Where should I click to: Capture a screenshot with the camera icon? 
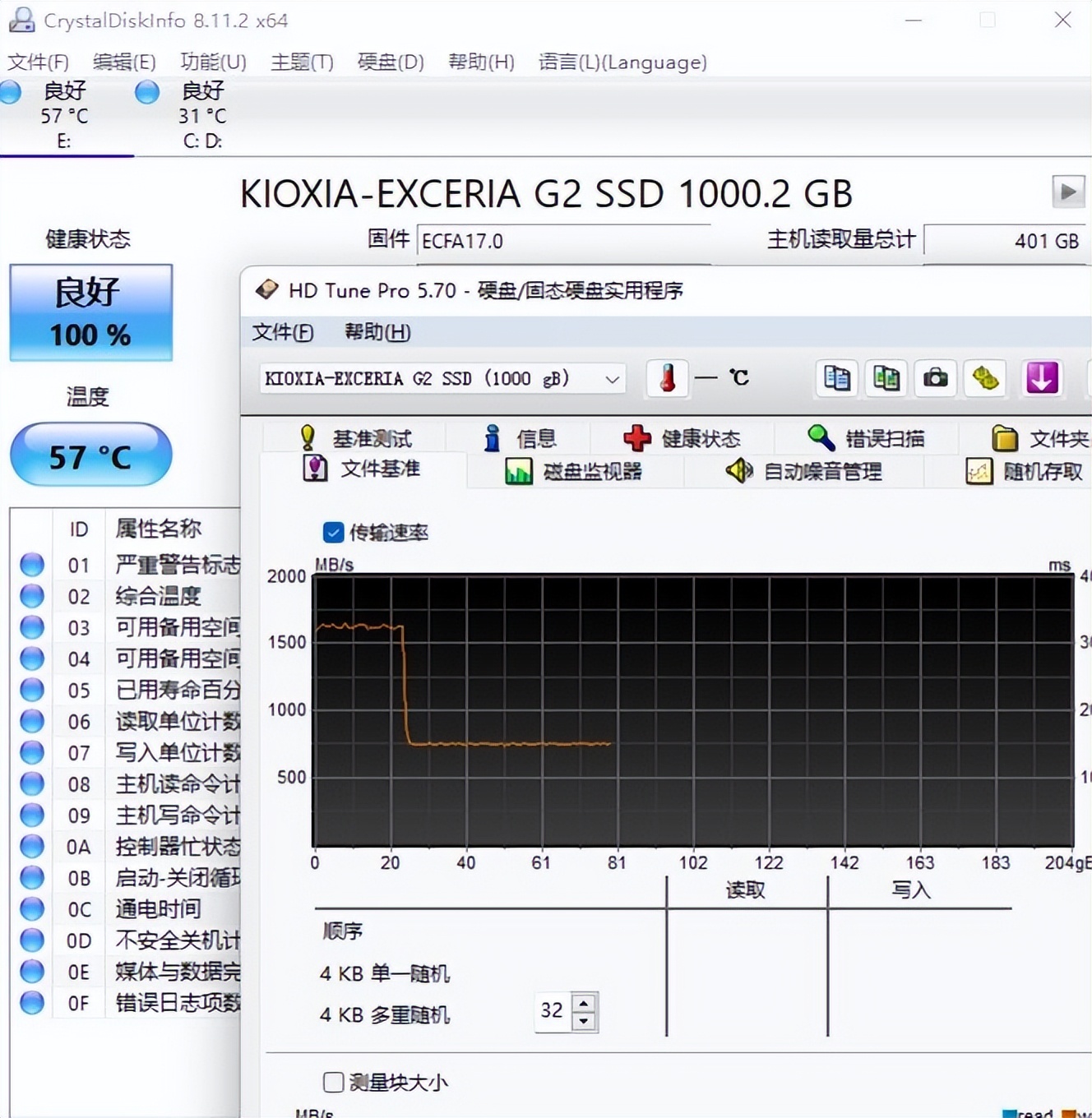pyautogui.click(x=935, y=378)
